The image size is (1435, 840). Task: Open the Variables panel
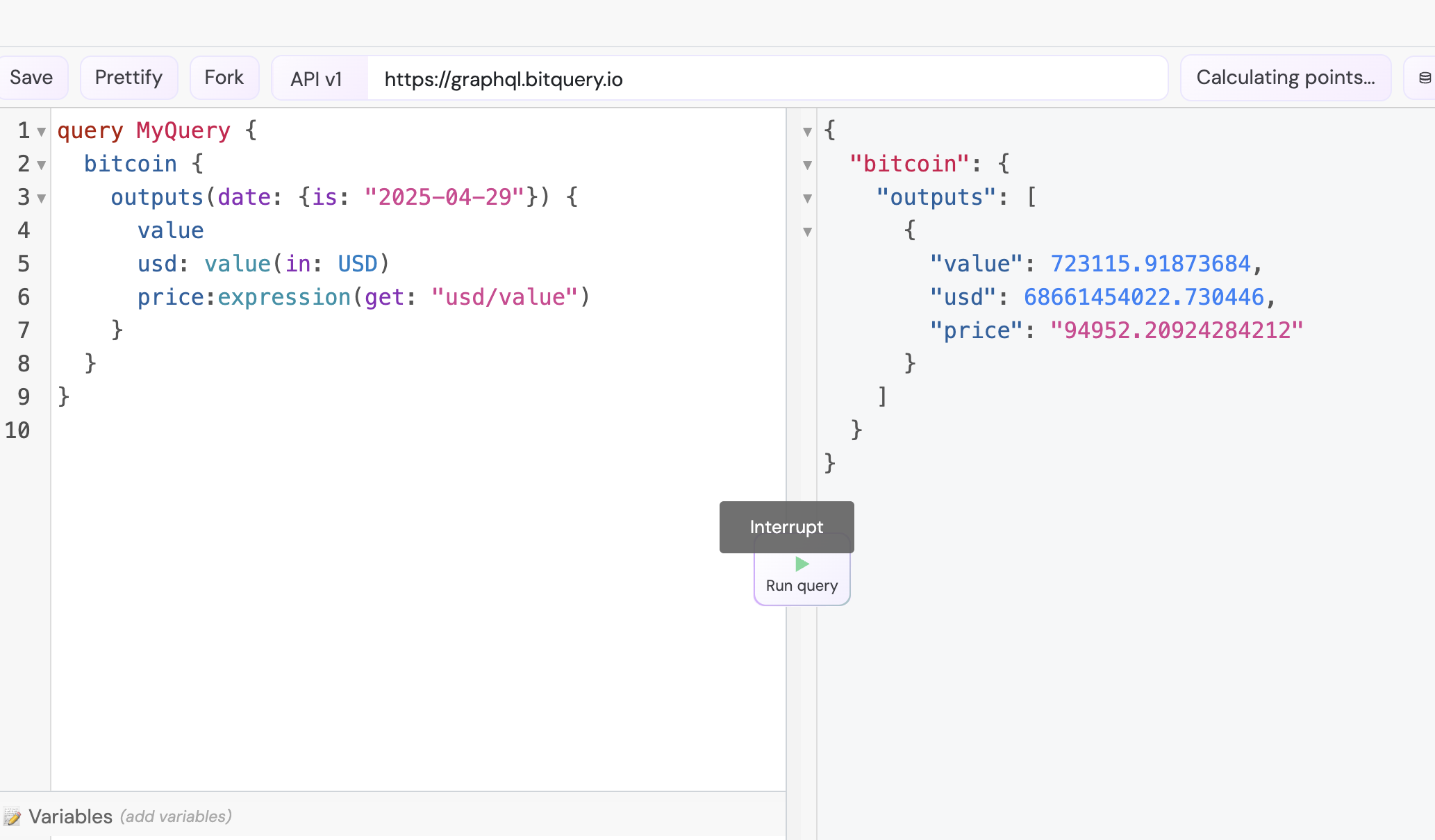[x=70, y=816]
